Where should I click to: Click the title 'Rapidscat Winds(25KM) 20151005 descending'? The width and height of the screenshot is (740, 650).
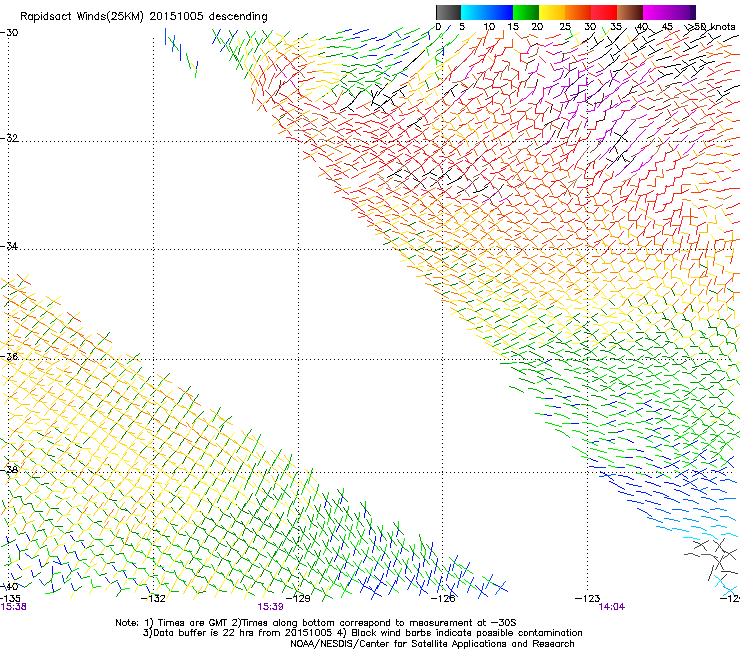click(143, 17)
